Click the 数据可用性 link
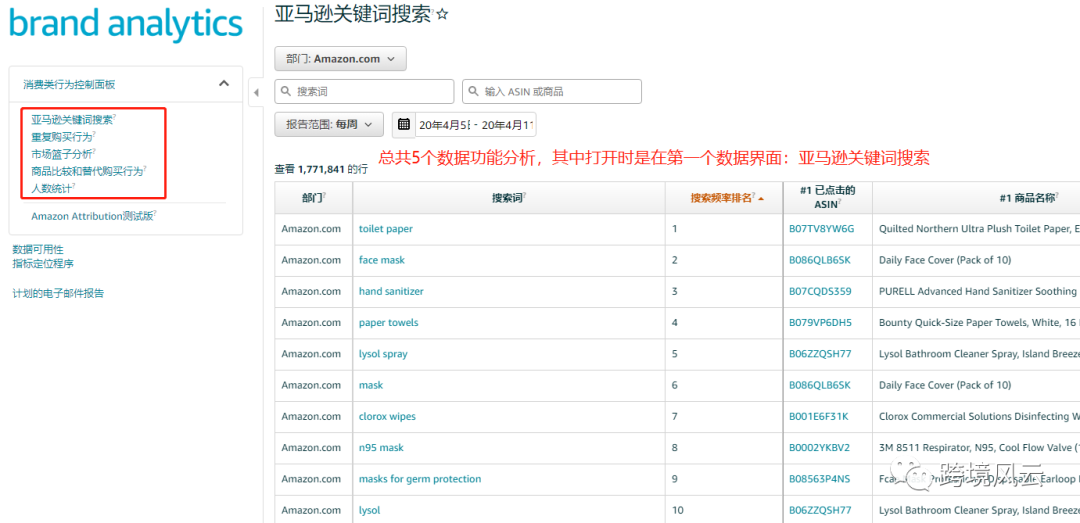The height and width of the screenshot is (523, 1080). [x=38, y=249]
